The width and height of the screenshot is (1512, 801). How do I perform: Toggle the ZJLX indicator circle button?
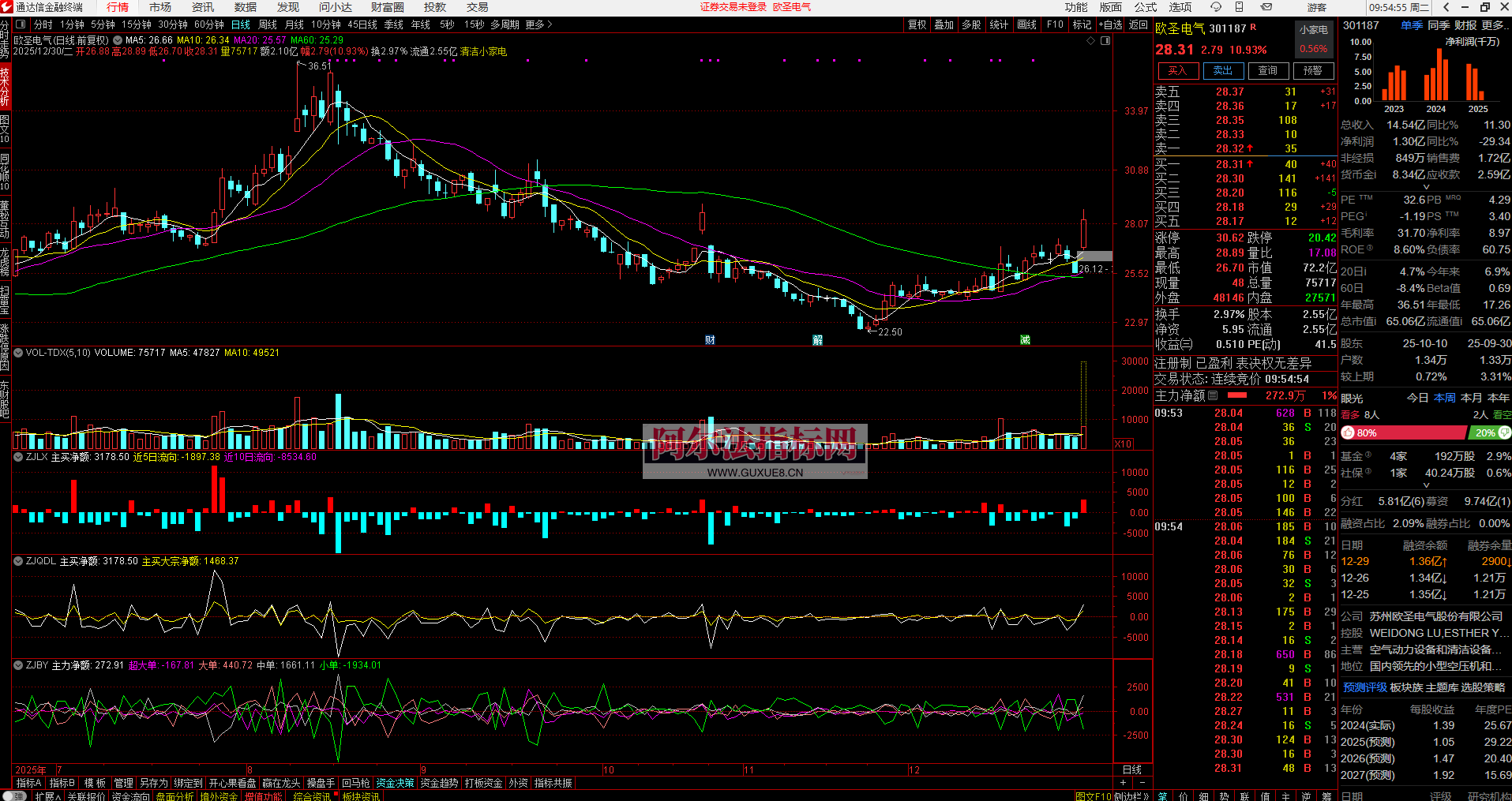click(18, 457)
